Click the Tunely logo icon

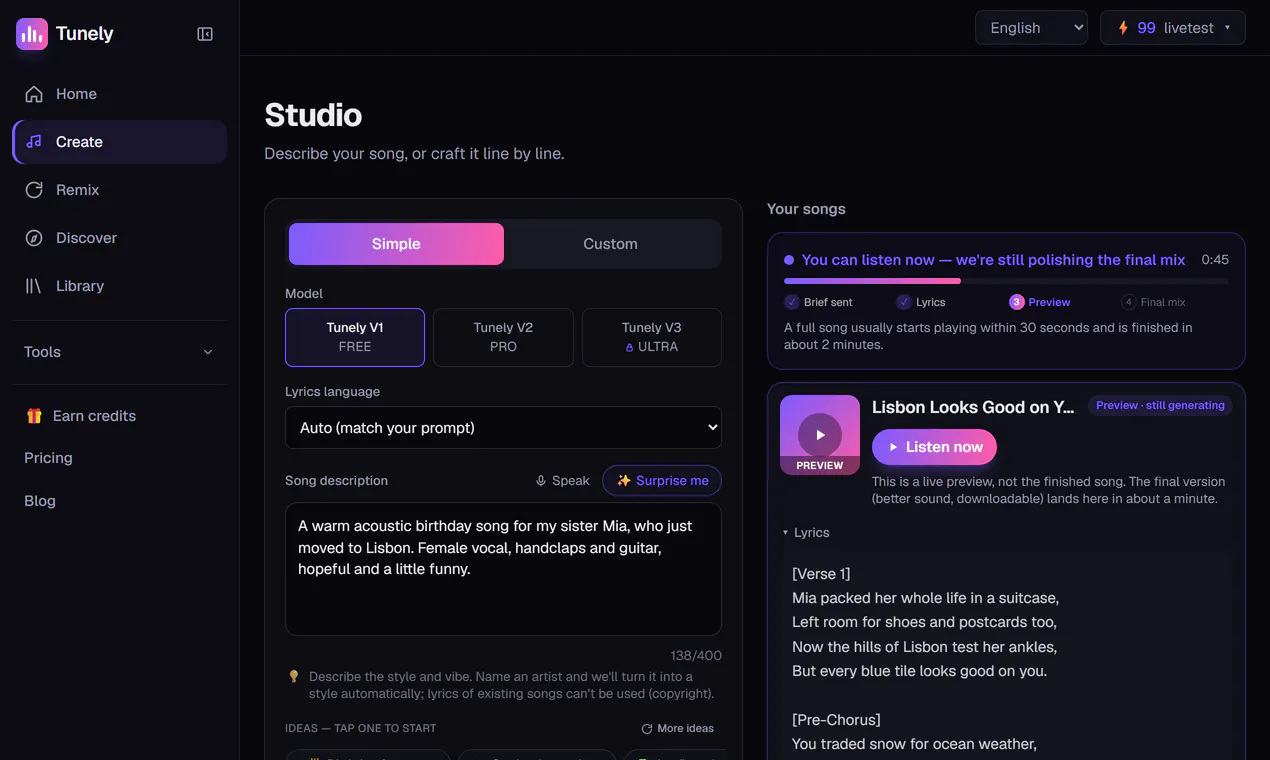[x=32, y=34]
